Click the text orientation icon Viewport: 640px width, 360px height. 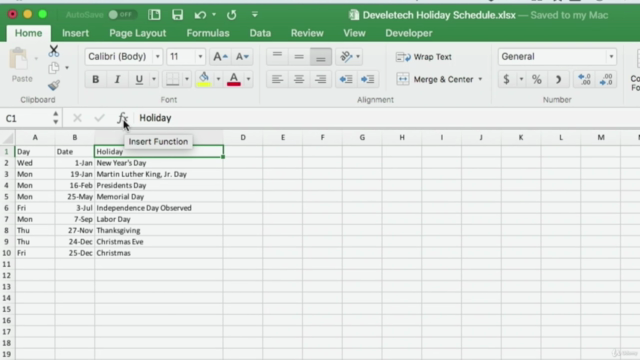(346, 57)
